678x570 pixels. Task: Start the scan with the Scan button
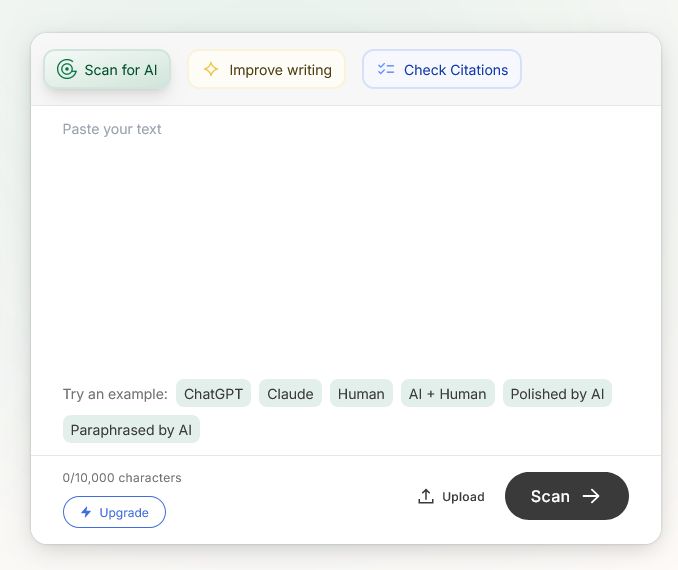coord(566,496)
